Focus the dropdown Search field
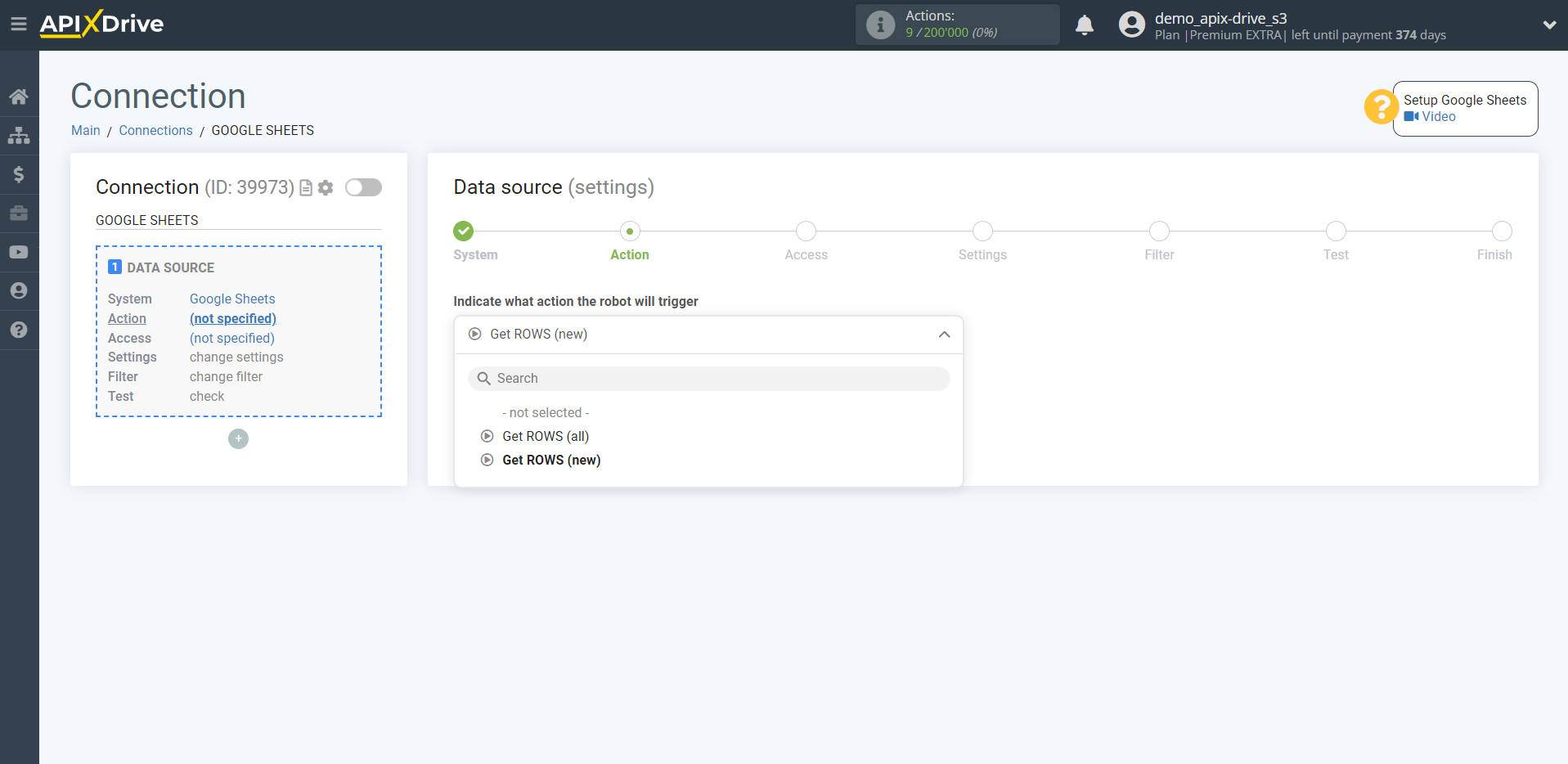 708,379
